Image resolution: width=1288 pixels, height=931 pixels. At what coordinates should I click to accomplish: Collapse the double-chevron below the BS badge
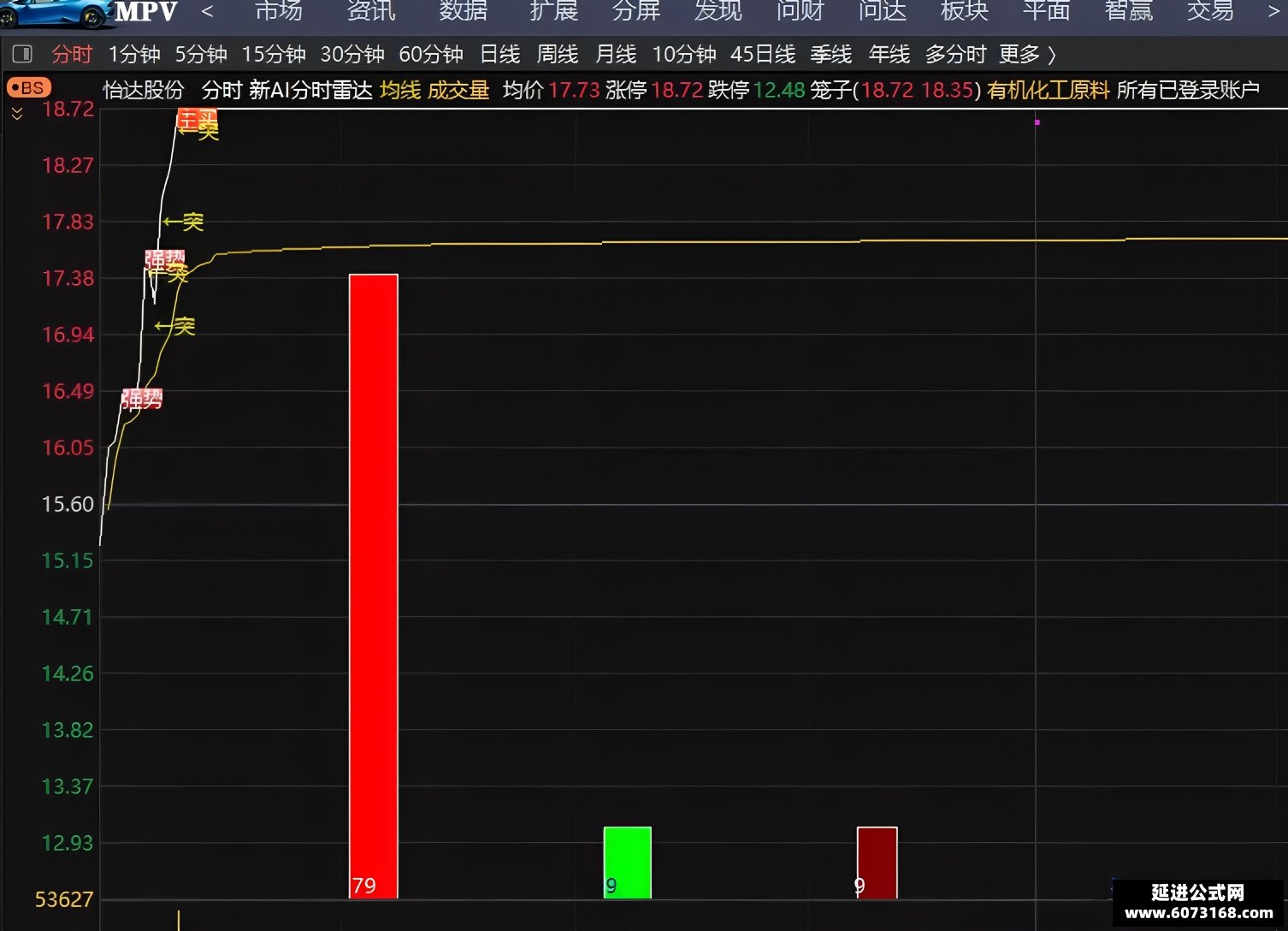17,114
